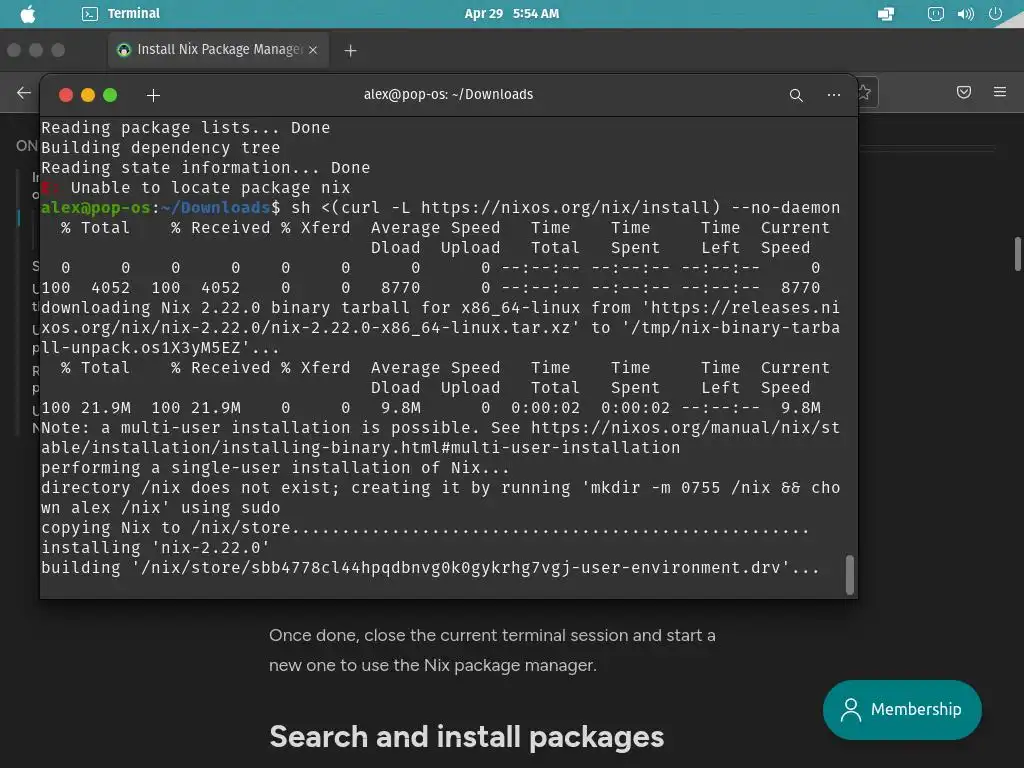Click the "Note: a multi-user installation" line
This screenshot has width=1024, height=768.
coord(441,438)
